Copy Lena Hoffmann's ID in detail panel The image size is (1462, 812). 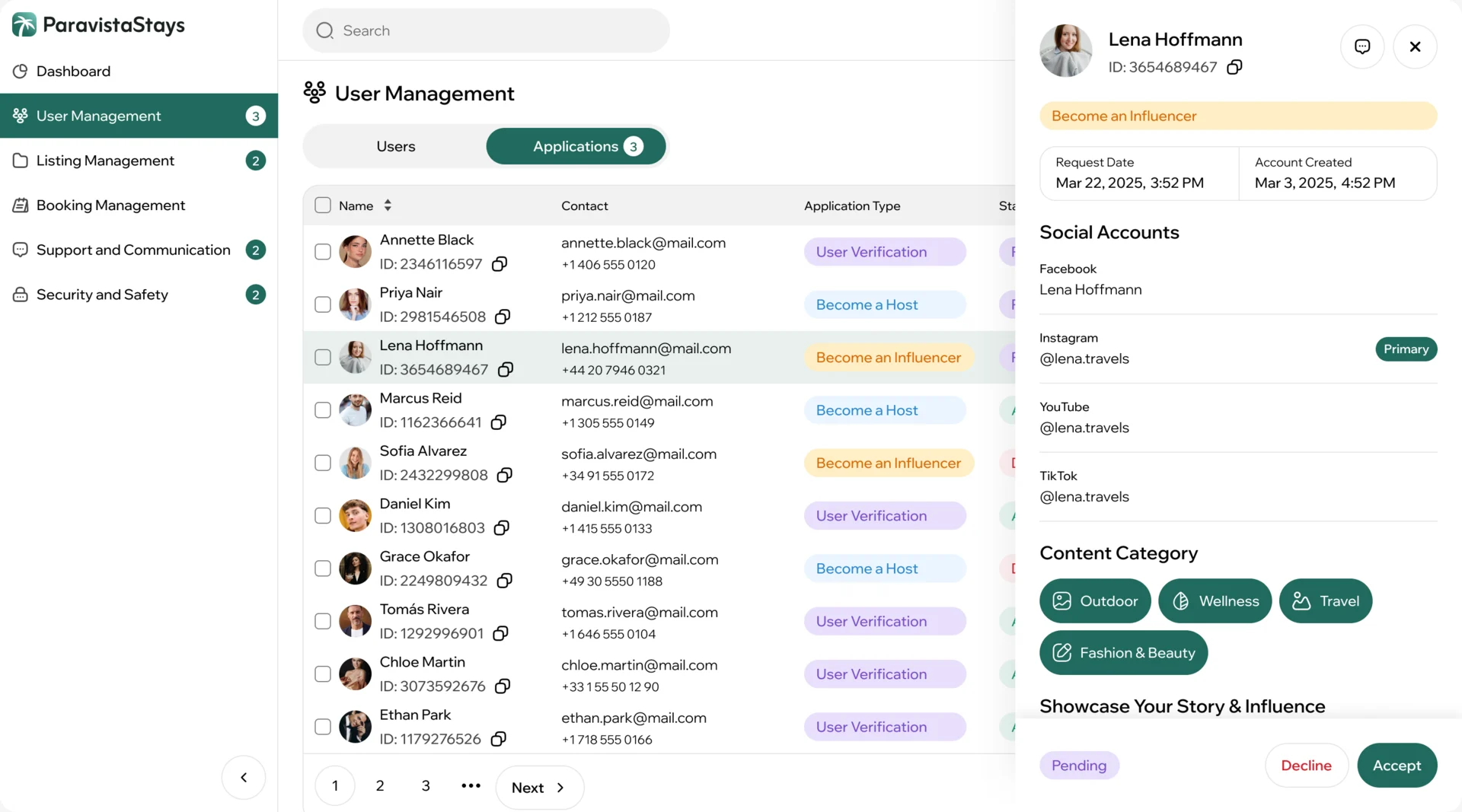tap(1234, 67)
